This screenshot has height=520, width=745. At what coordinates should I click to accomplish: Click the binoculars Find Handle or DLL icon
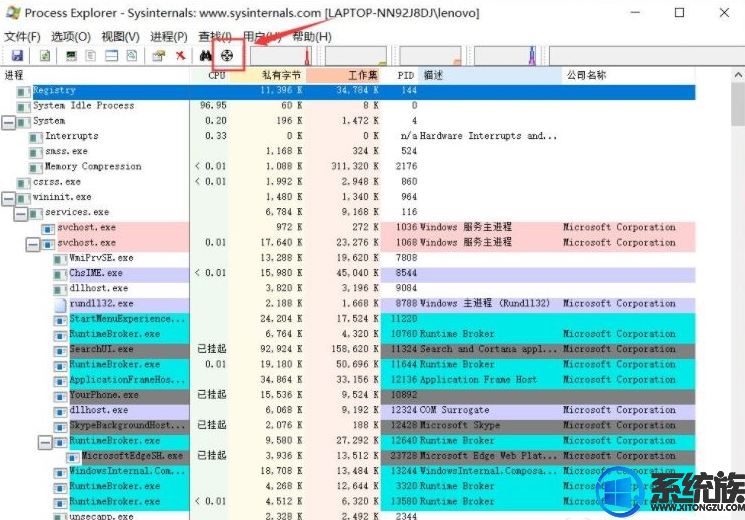[206, 56]
